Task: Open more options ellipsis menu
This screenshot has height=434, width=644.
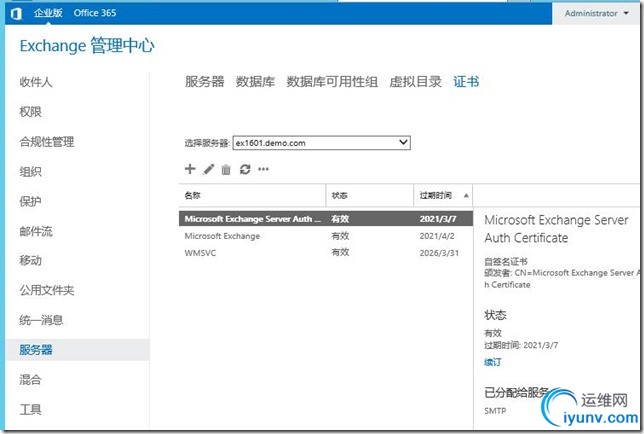Action: (263, 169)
